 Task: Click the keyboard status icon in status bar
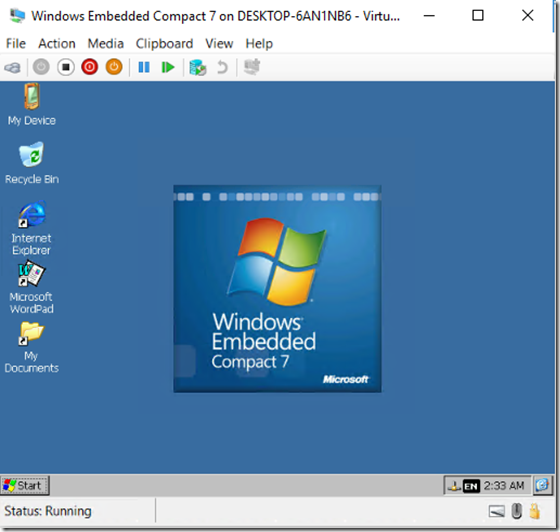[x=496, y=512]
